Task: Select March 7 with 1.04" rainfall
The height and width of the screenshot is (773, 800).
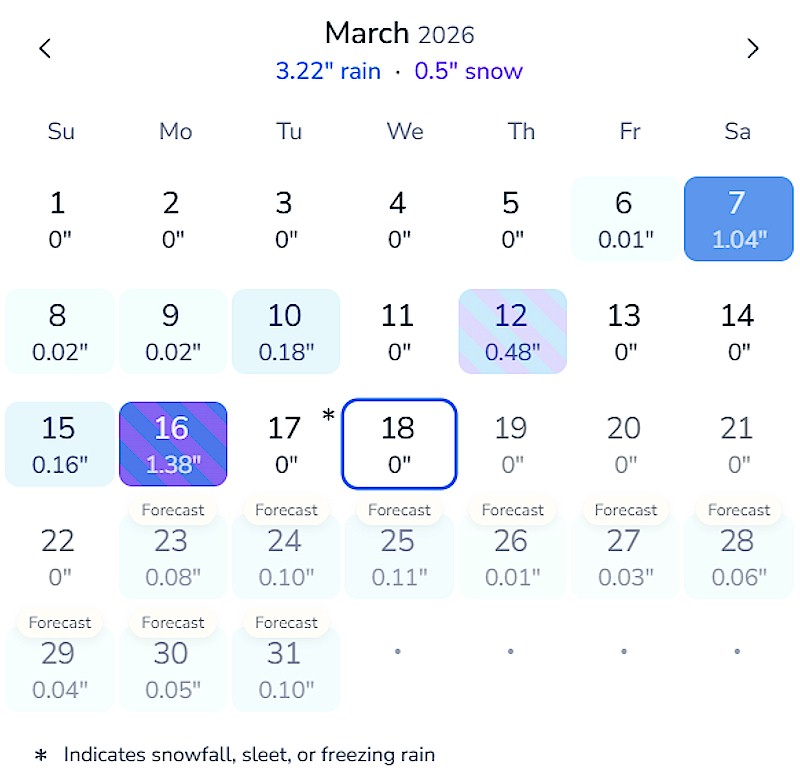Action: [737, 219]
